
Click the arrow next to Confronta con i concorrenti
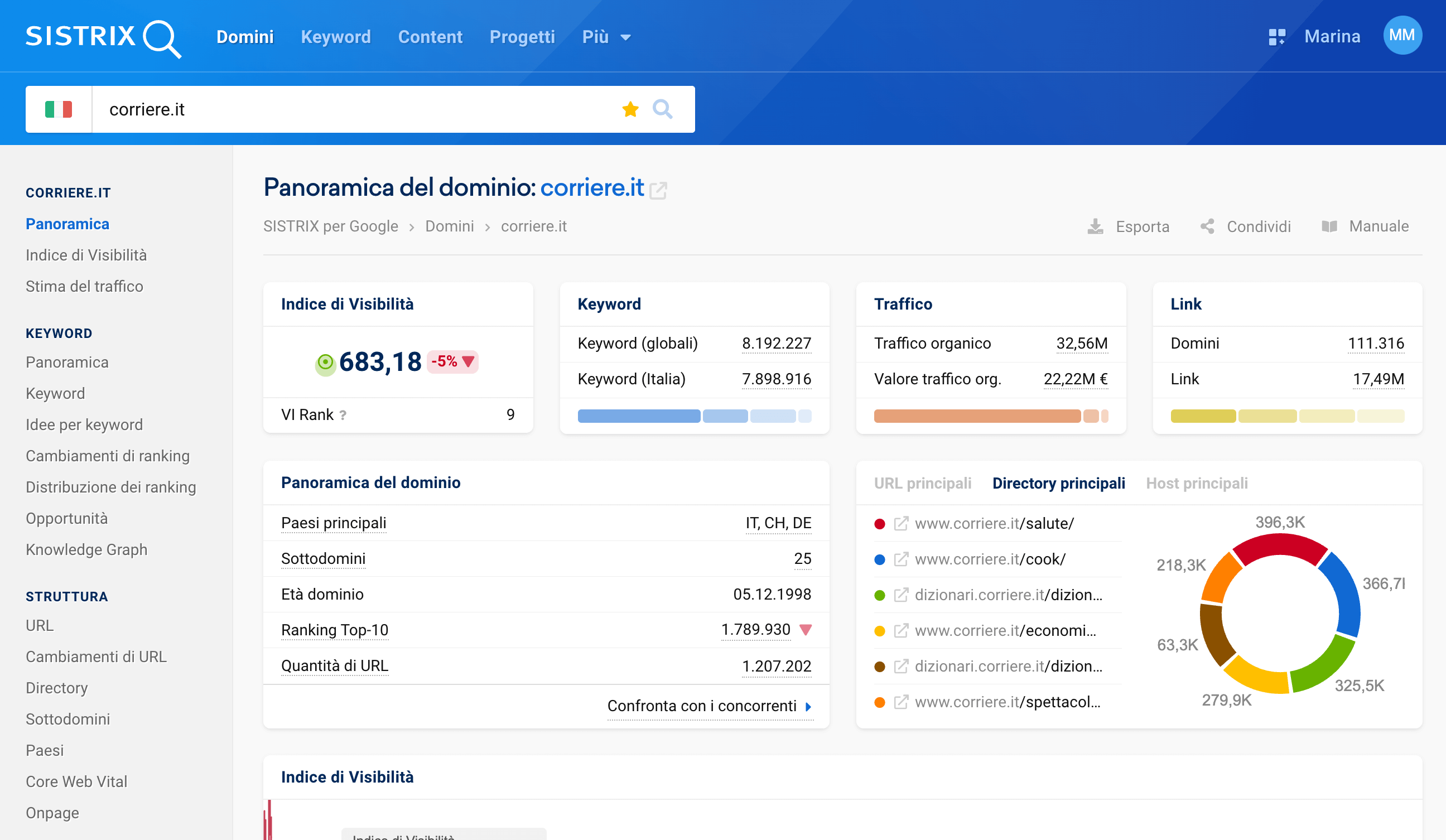click(808, 706)
